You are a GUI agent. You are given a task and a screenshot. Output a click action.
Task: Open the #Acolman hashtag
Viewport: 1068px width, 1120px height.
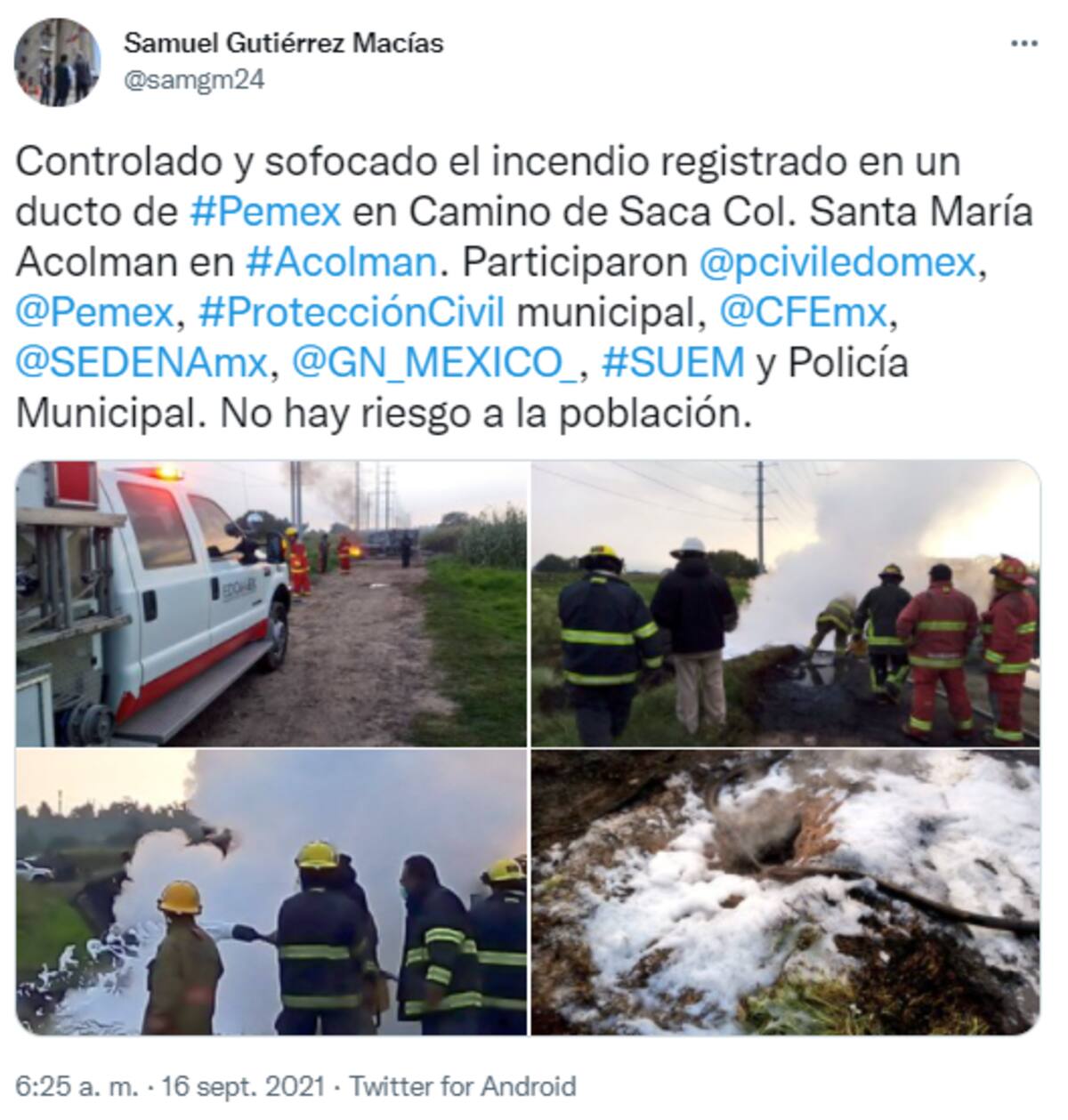(x=340, y=262)
